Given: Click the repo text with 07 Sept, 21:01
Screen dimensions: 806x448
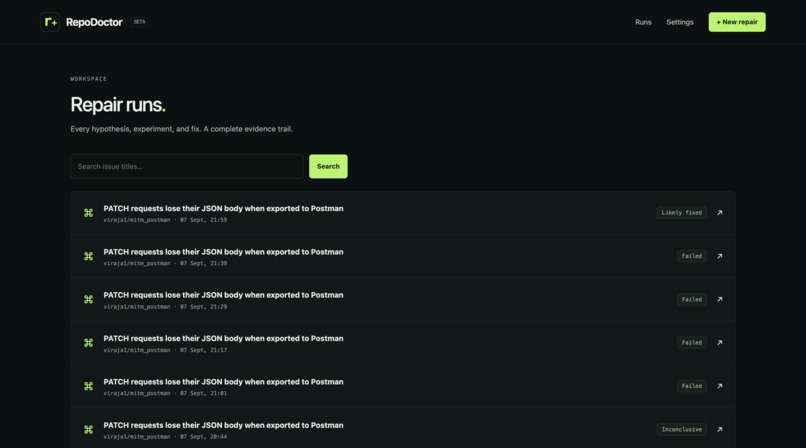Looking at the screenshot, I should pyautogui.click(x=165, y=393).
